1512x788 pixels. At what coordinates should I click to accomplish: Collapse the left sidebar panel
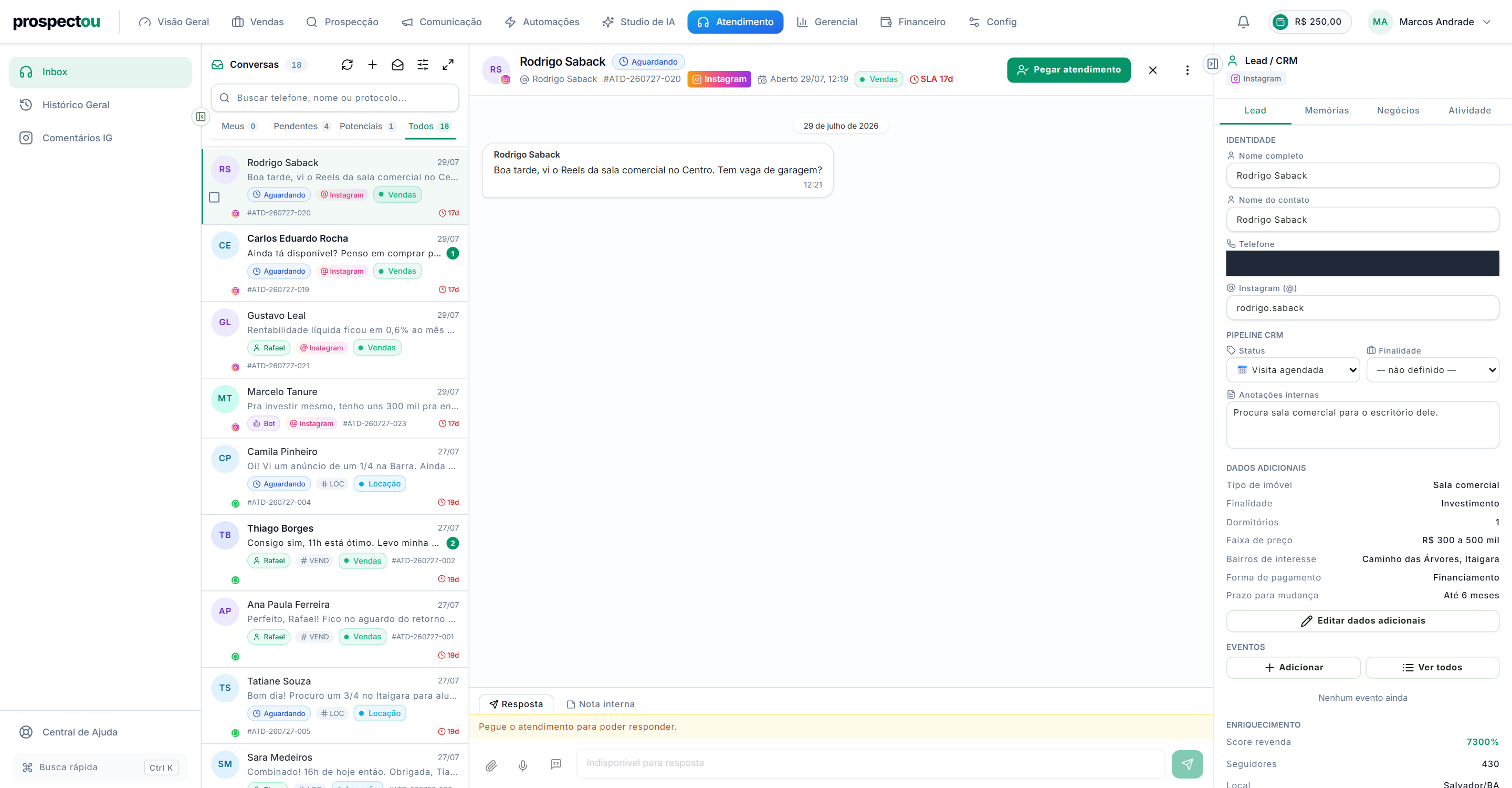(201, 116)
